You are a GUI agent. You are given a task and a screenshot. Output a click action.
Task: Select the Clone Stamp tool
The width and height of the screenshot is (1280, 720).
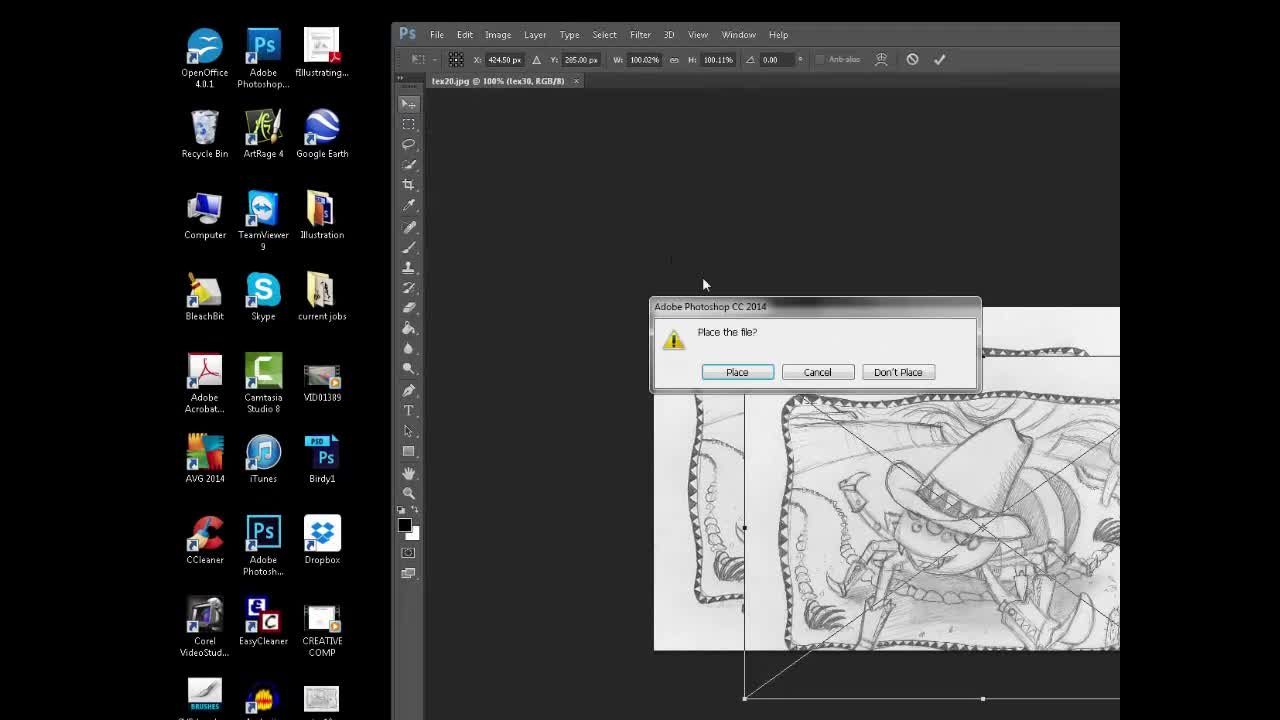click(408, 267)
